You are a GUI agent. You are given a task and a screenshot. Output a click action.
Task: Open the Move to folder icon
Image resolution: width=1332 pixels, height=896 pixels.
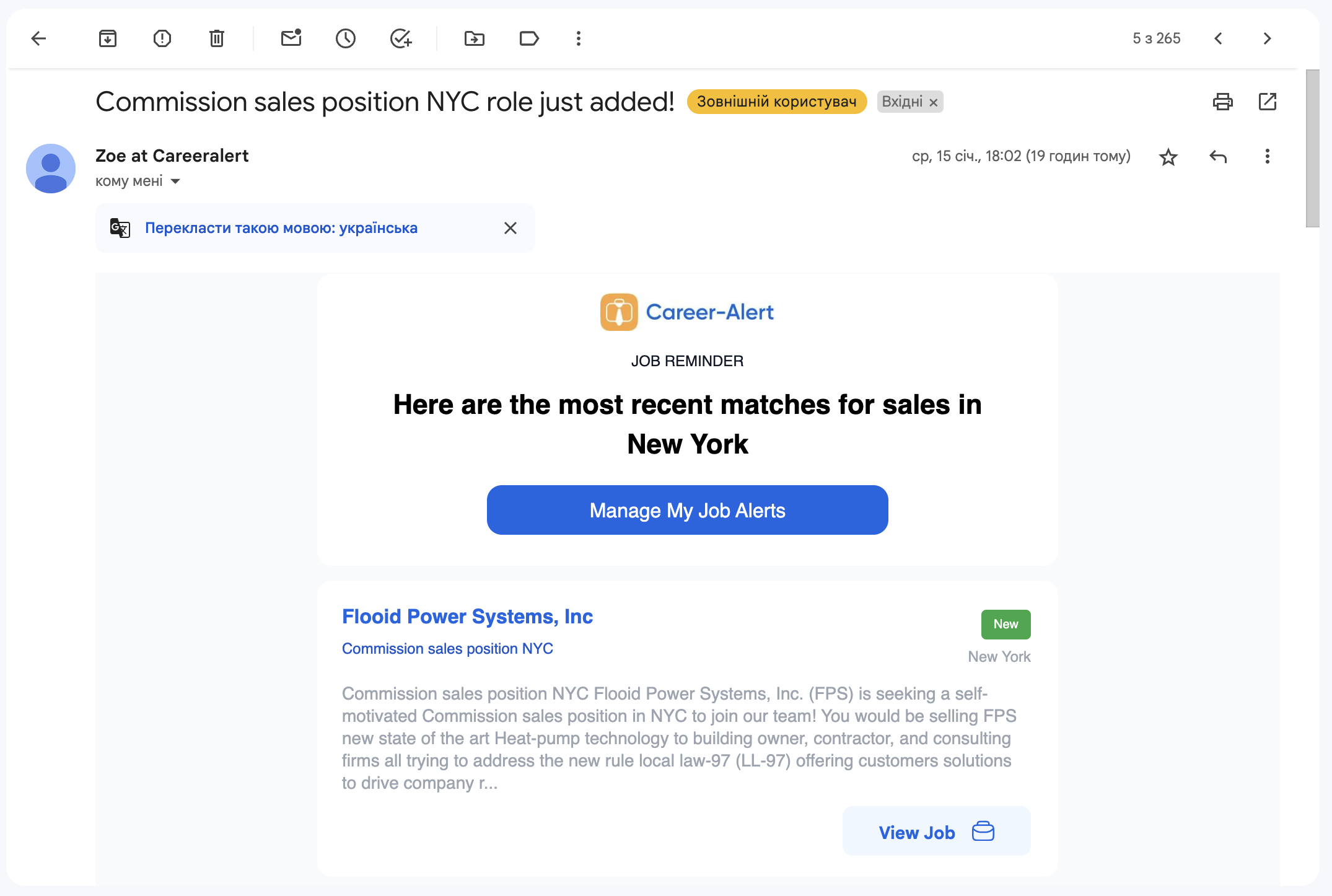pos(475,38)
